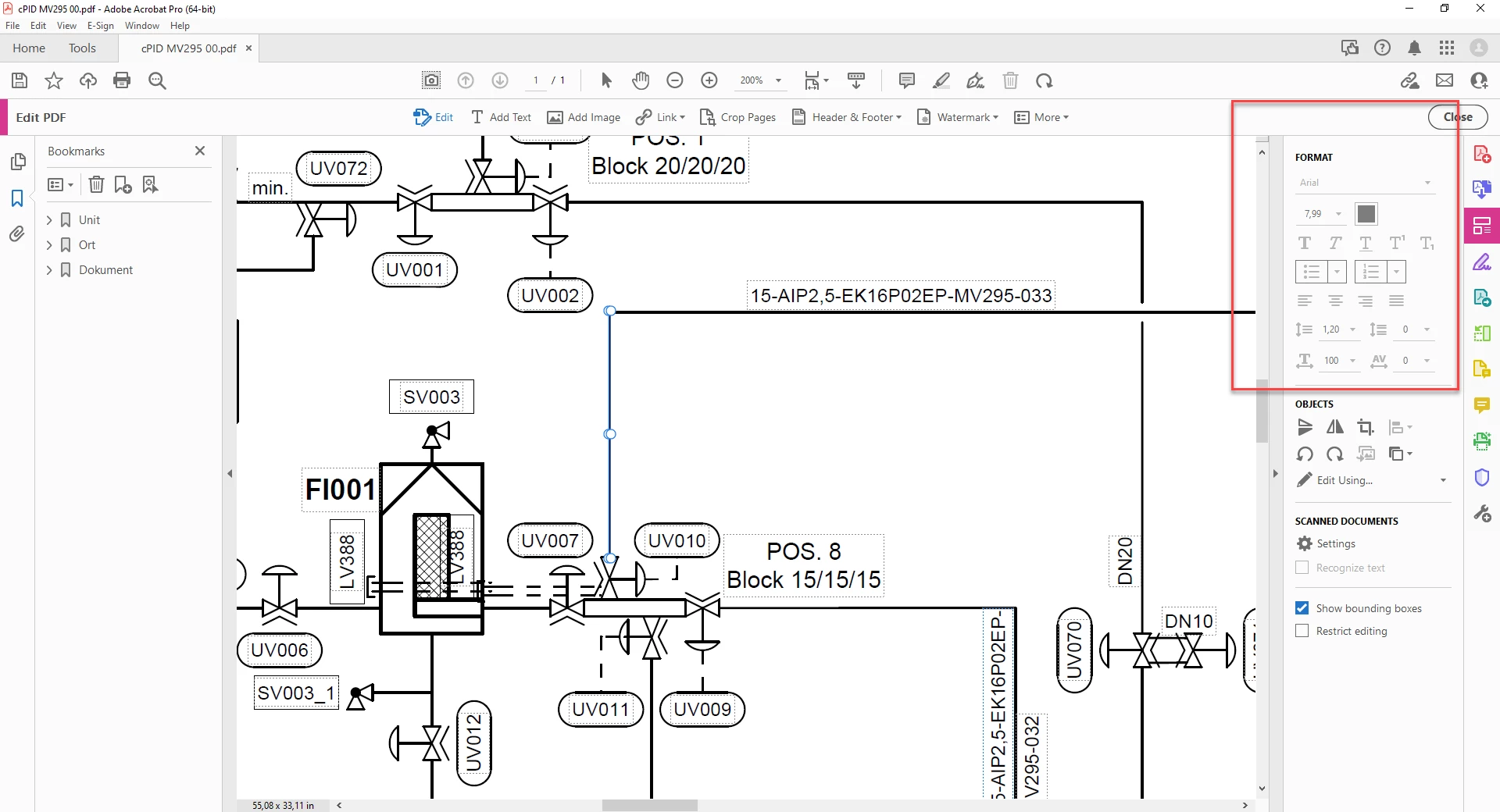Switch to the Tools tab
1500x812 pixels.
point(82,48)
